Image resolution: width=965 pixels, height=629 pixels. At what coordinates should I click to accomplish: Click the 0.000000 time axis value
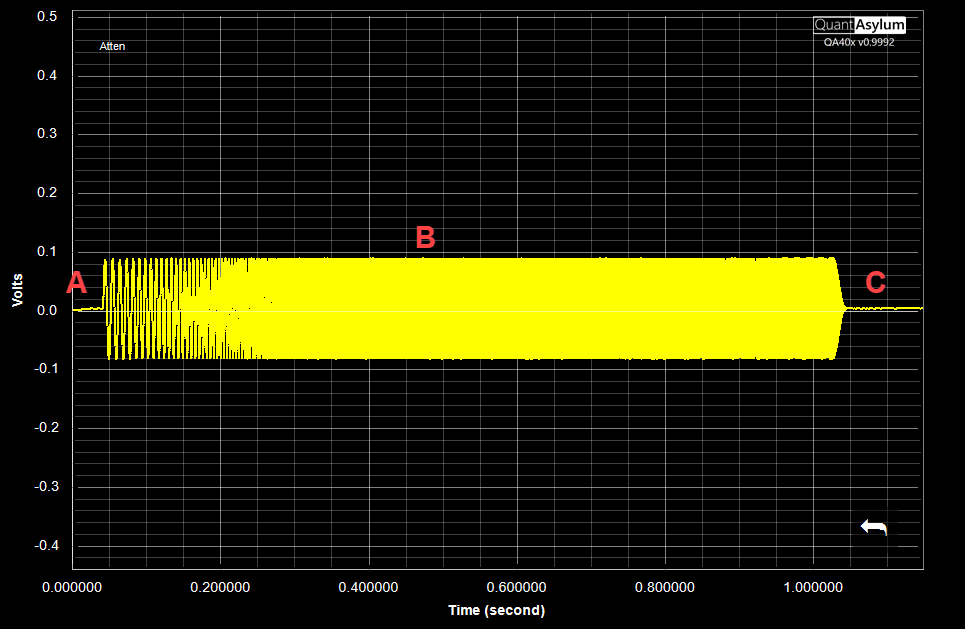tap(72, 587)
